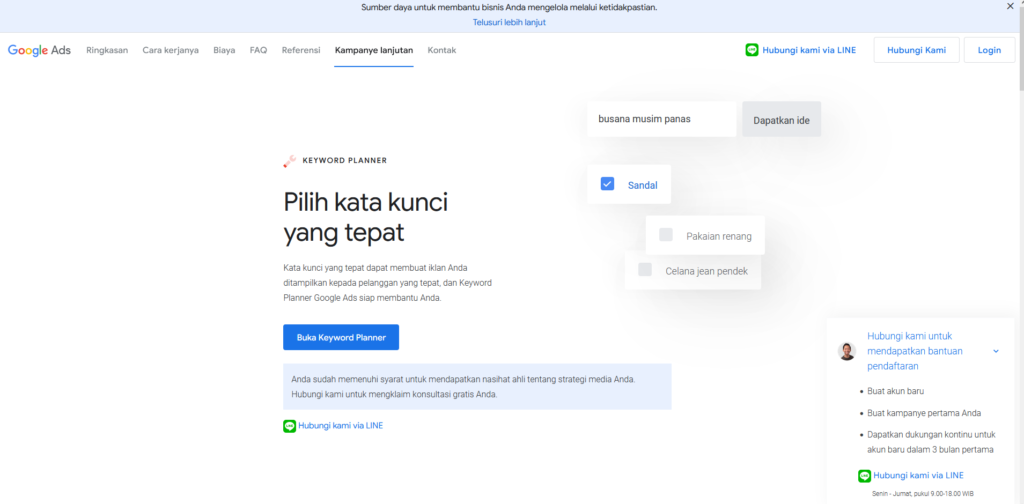Collapse the registration help panel chevron
The width and height of the screenshot is (1024, 504).
996,351
